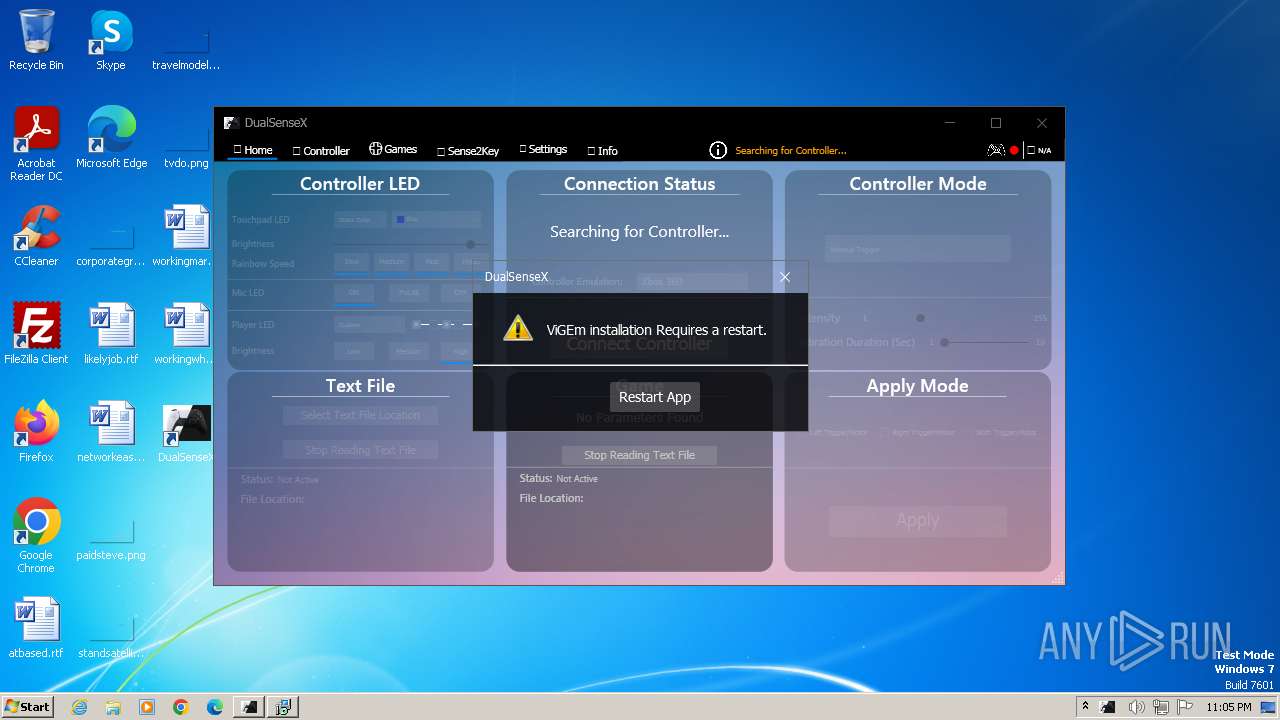Click Stop Reading Text File in Game panel
1280x720 pixels.
tap(639, 455)
